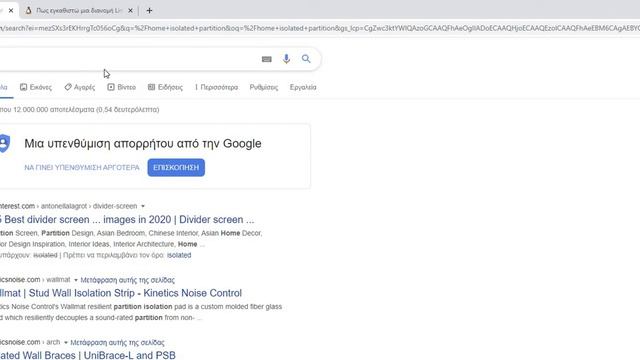Open Ρυθμίσεις search settings
Image resolution: width=640 pixels, height=360 pixels.
click(264, 87)
